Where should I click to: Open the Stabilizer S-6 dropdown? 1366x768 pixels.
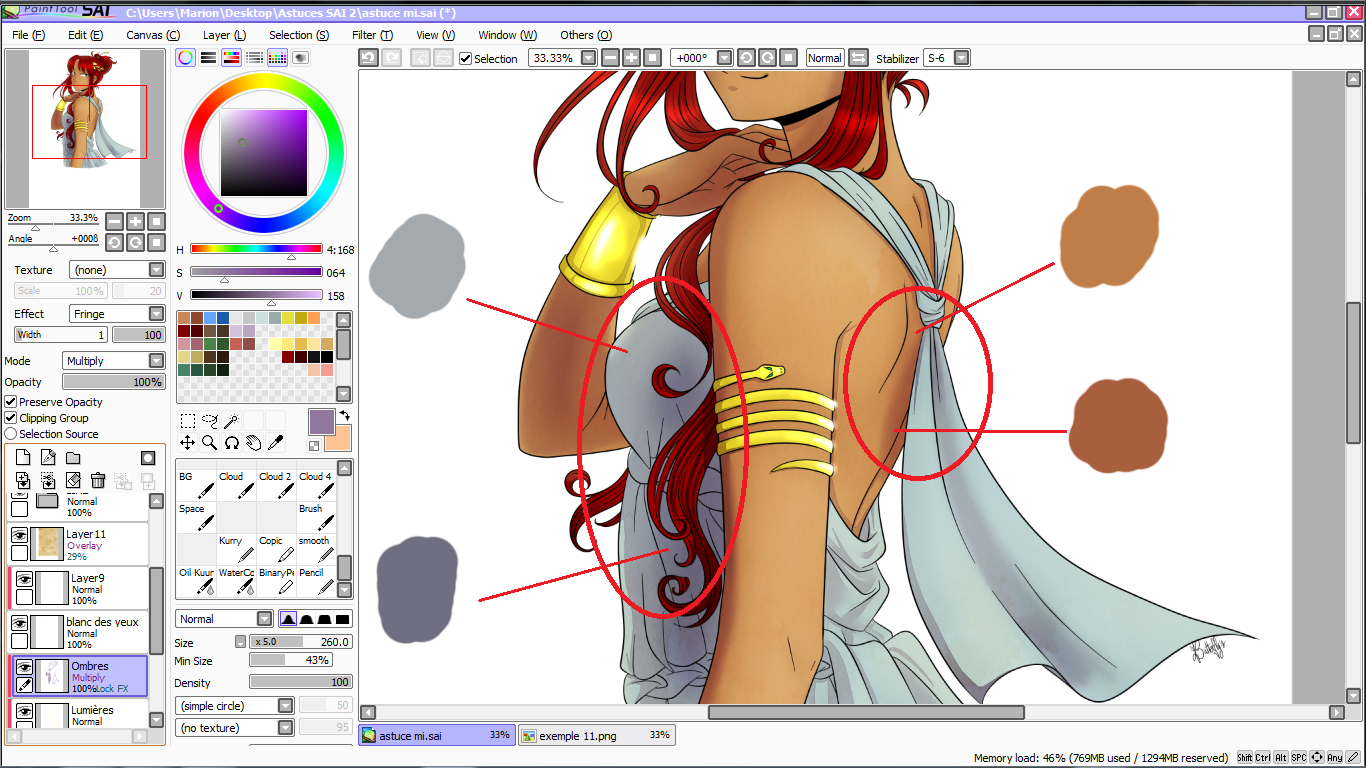pyautogui.click(x=961, y=58)
